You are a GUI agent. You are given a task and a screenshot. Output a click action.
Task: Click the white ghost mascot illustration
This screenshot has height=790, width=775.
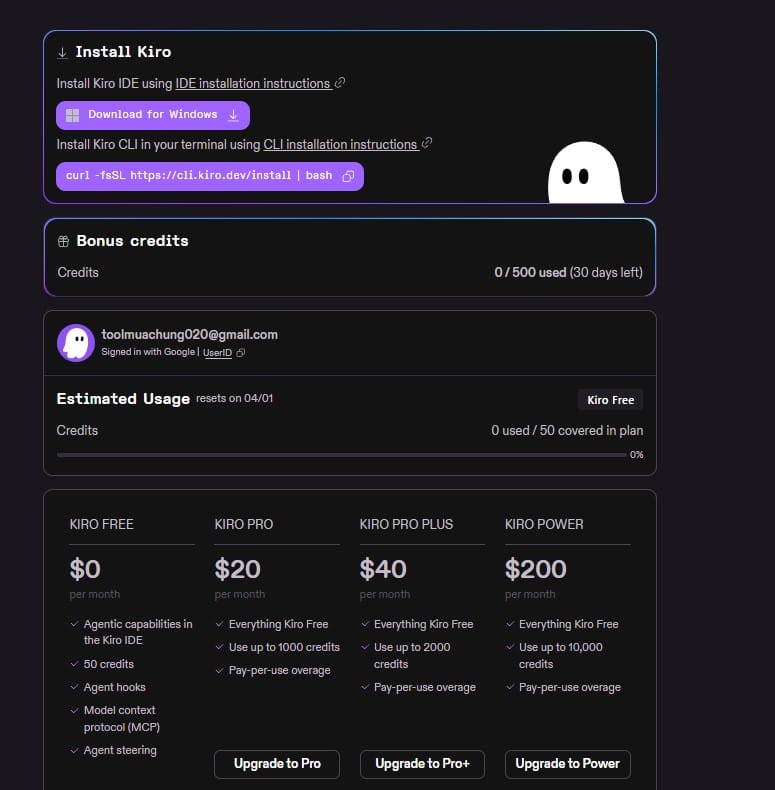[584, 173]
